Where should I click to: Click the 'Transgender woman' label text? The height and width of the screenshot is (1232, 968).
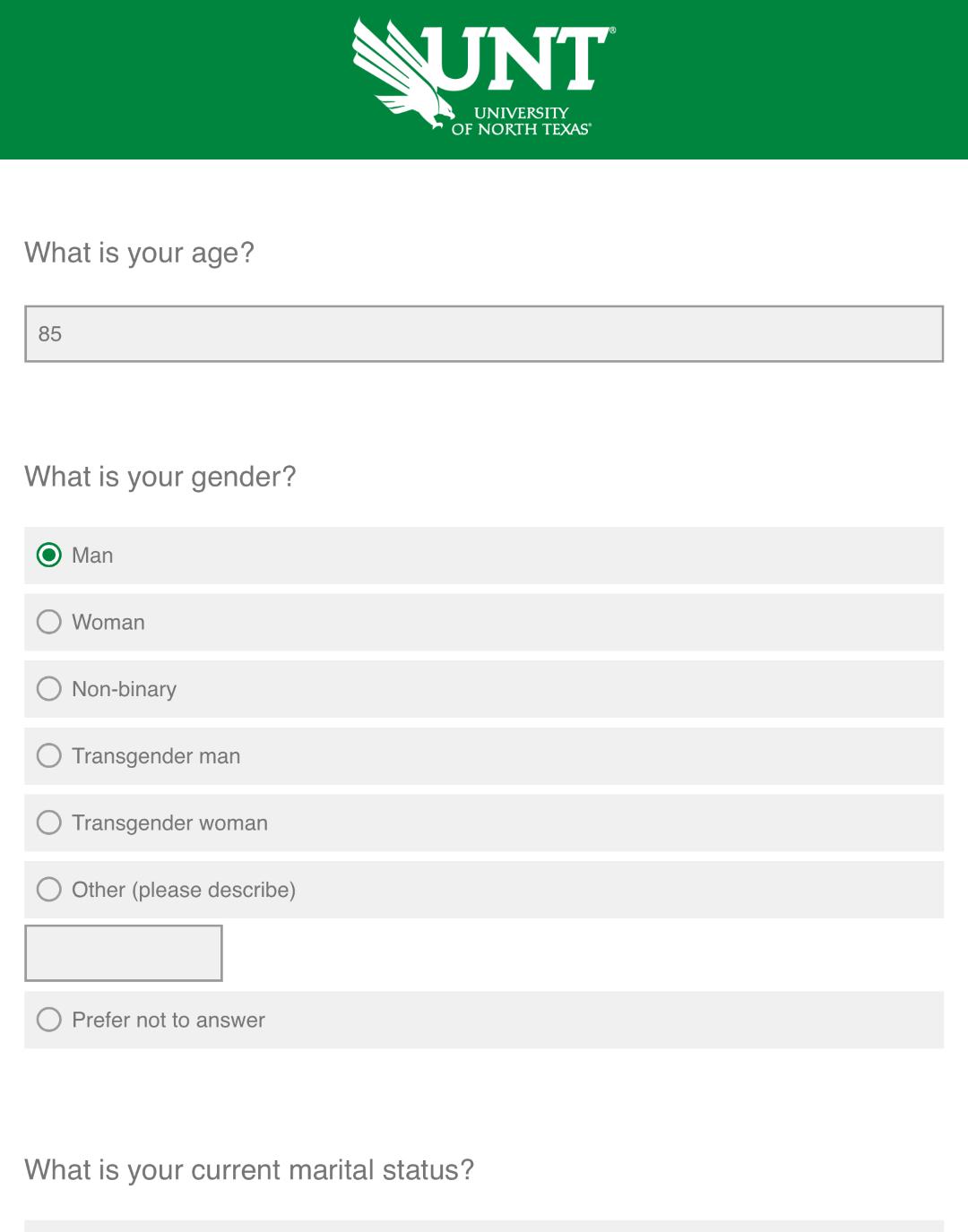point(170,823)
